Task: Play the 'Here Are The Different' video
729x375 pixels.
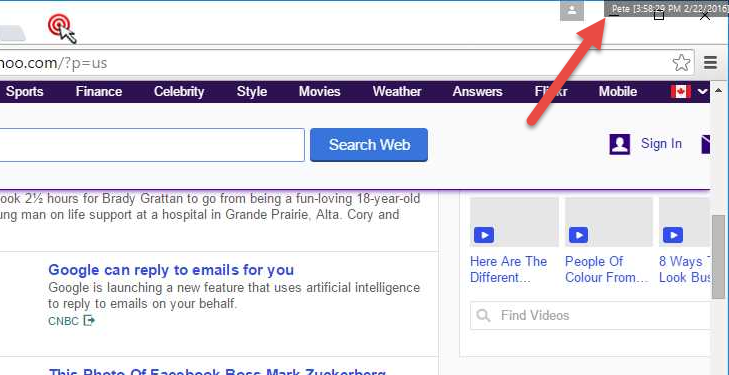Action: click(x=484, y=235)
